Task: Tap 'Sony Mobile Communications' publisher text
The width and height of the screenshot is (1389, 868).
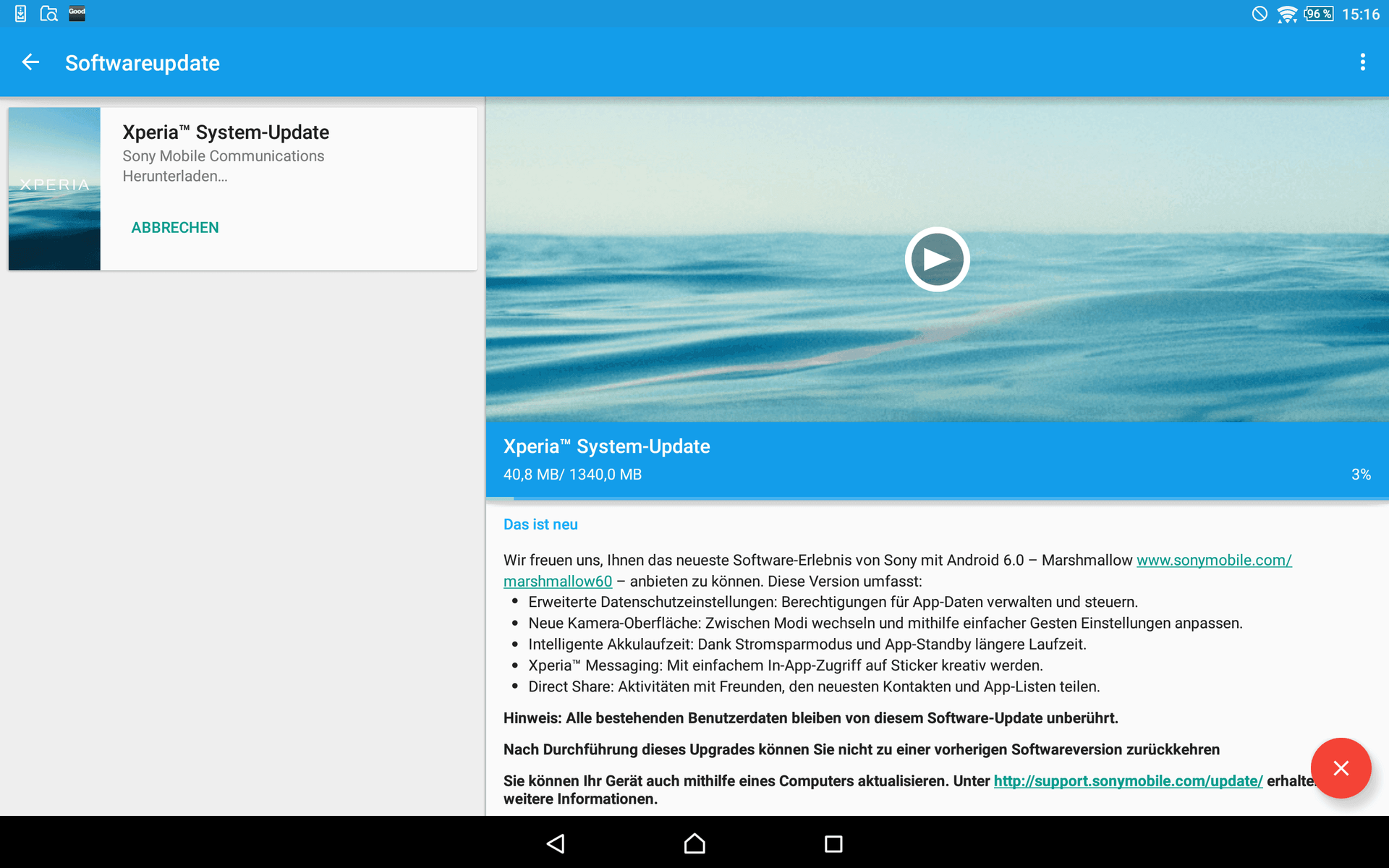Action: (x=224, y=156)
